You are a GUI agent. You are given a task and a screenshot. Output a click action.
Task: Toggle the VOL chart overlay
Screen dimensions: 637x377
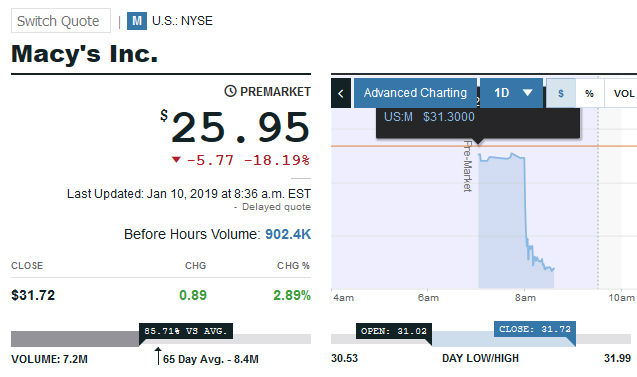tap(623, 93)
